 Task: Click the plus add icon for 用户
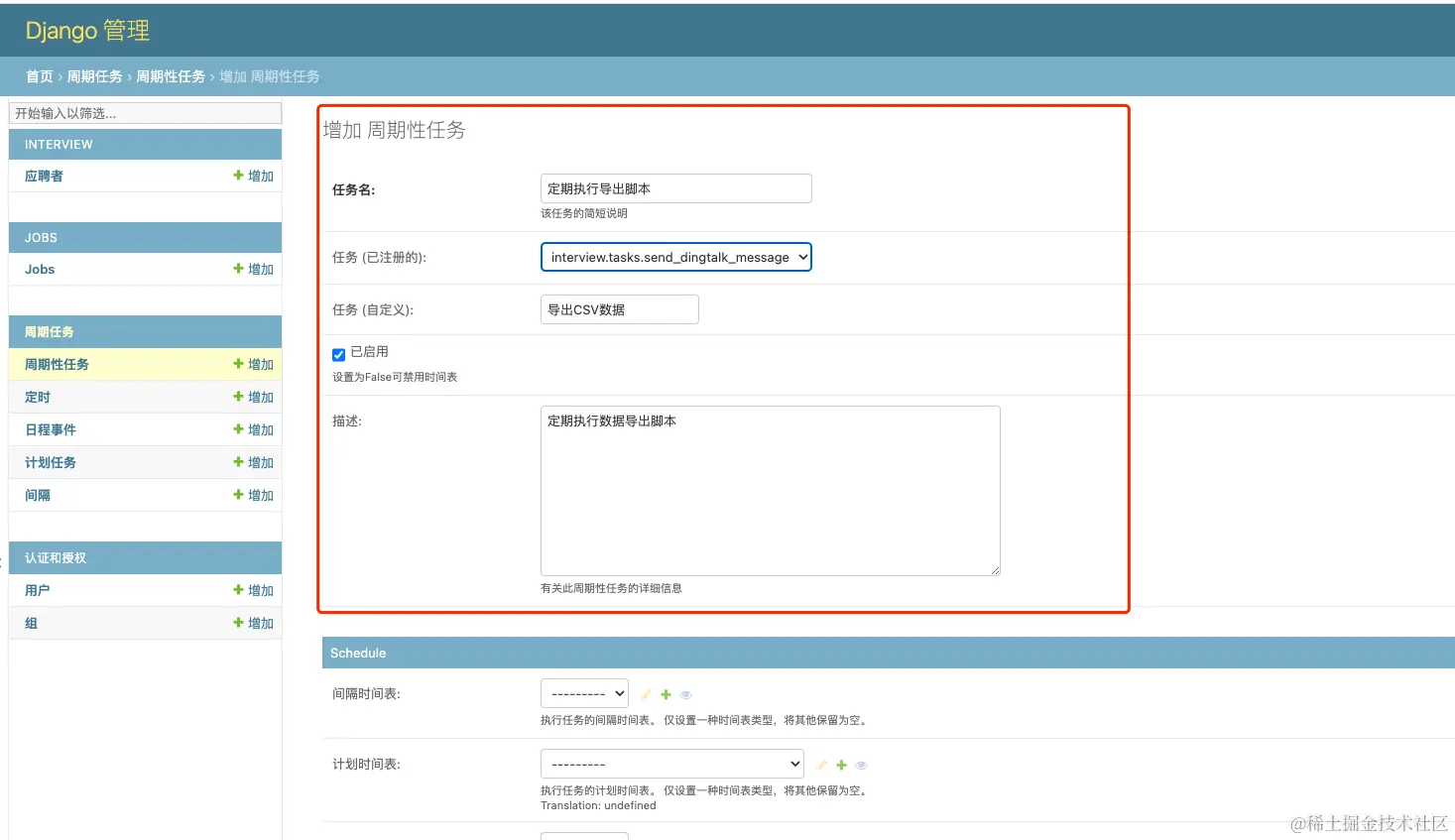click(x=238, y=590)
